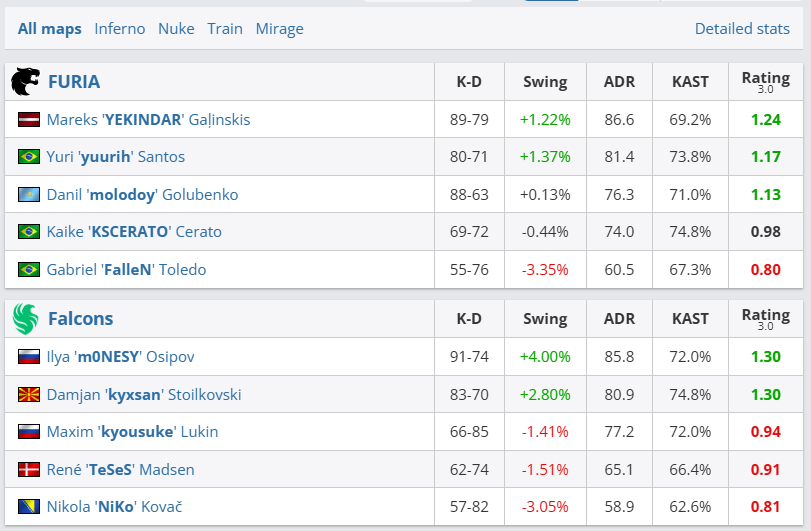Switch to the Inferno map tab
Viewport: 811px width, 531px height.
click(120, 29)
